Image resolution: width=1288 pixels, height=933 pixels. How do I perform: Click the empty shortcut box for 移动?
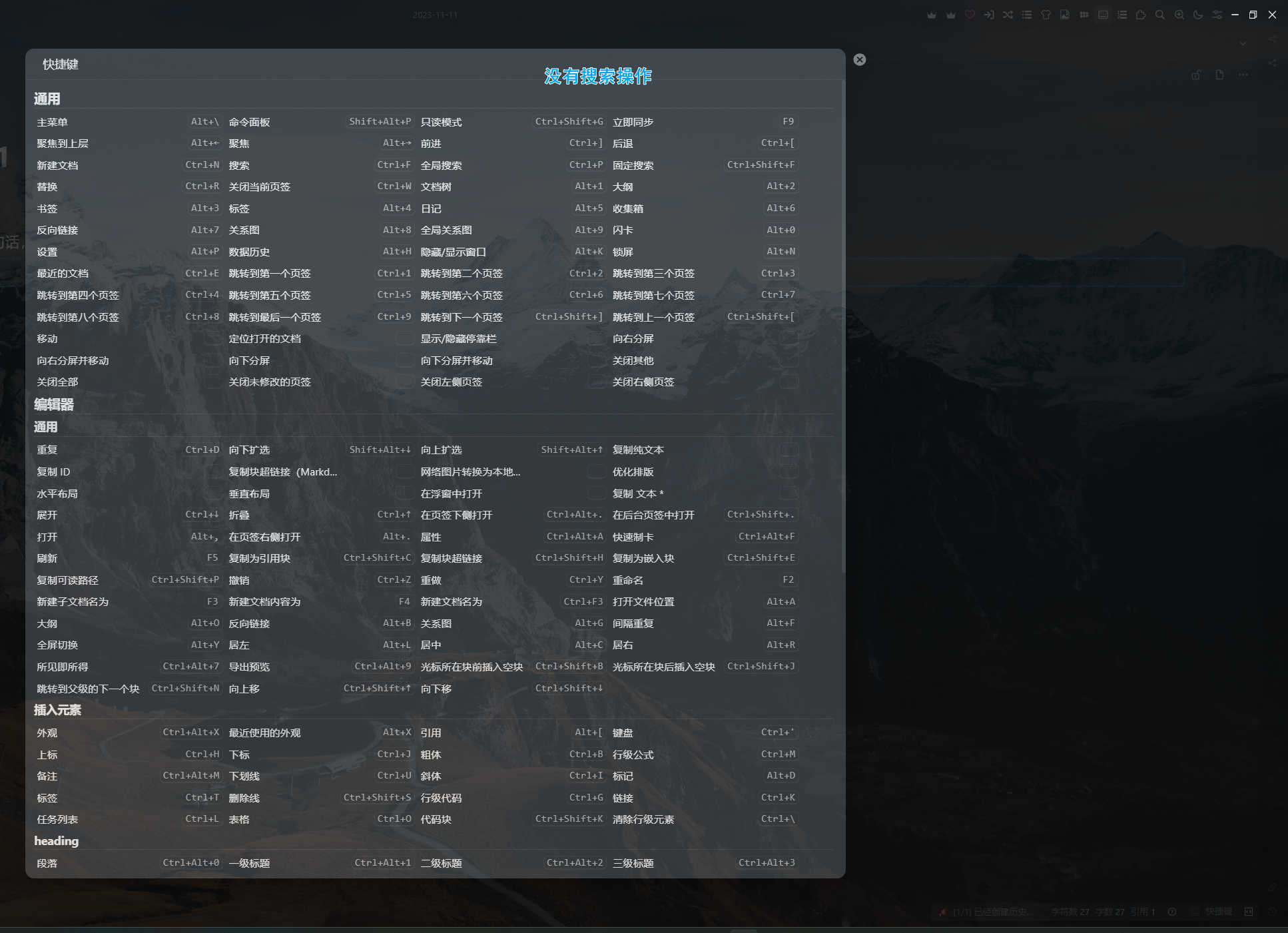point(212,339)
